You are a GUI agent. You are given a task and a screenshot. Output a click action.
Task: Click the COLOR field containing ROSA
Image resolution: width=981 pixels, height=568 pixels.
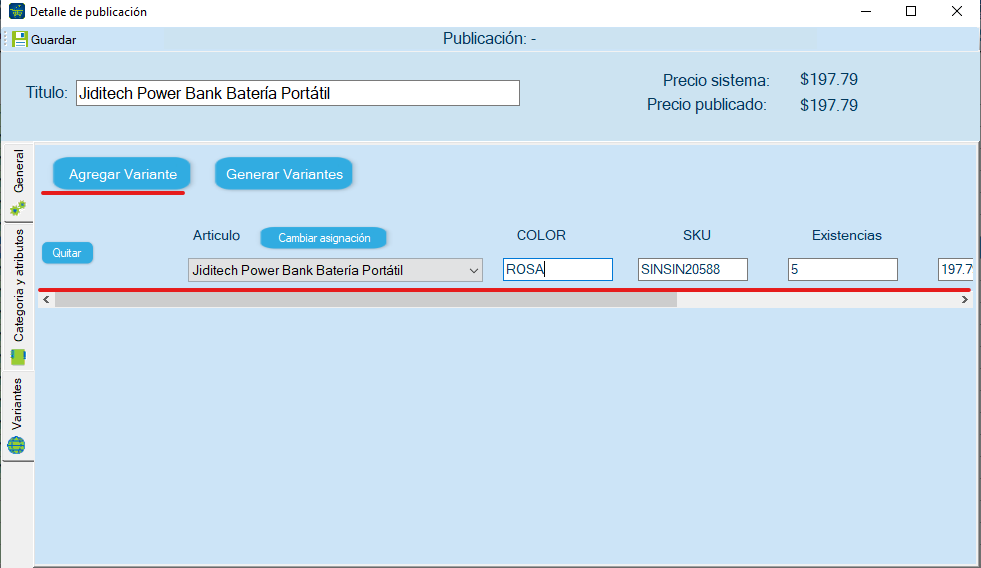click(557, 270)
